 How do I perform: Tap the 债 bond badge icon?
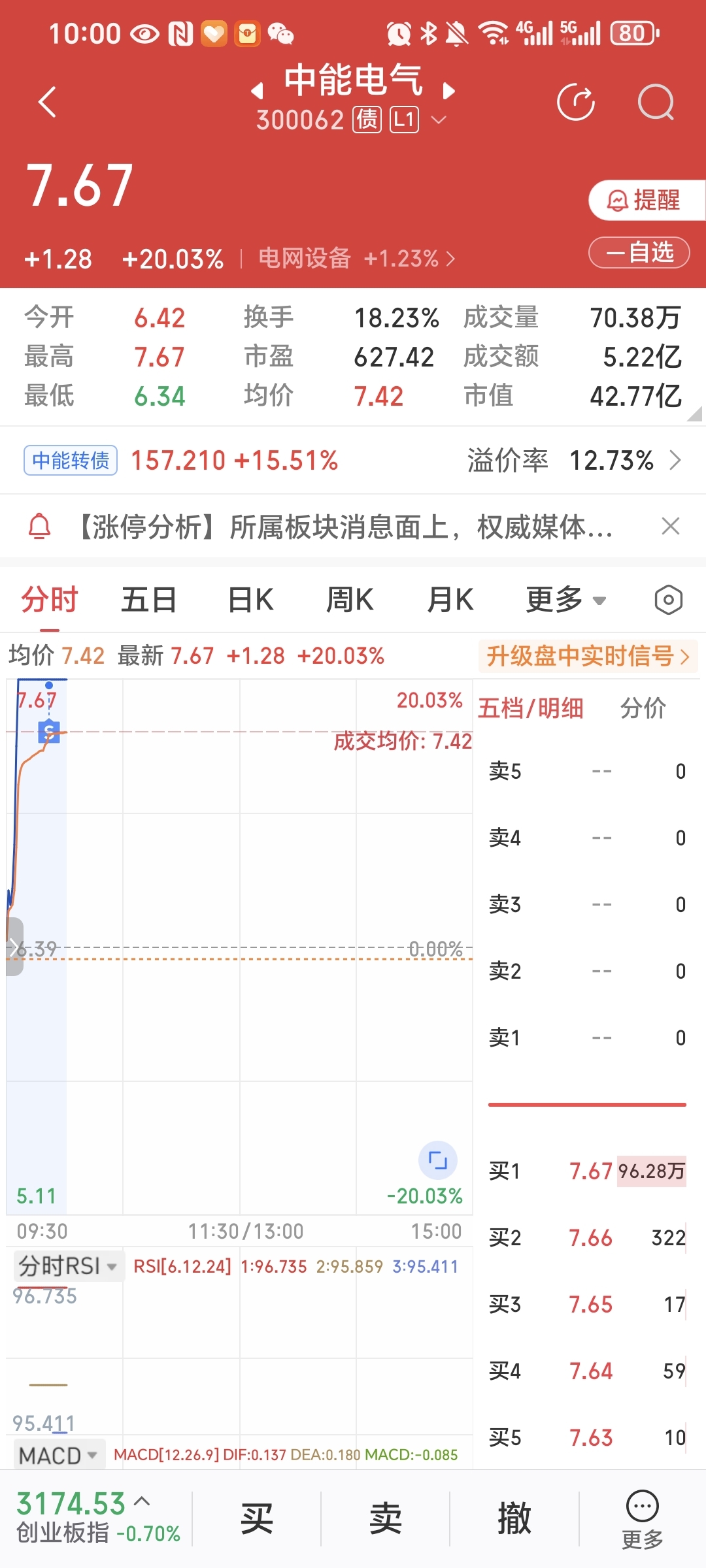[x=367, y=120]
